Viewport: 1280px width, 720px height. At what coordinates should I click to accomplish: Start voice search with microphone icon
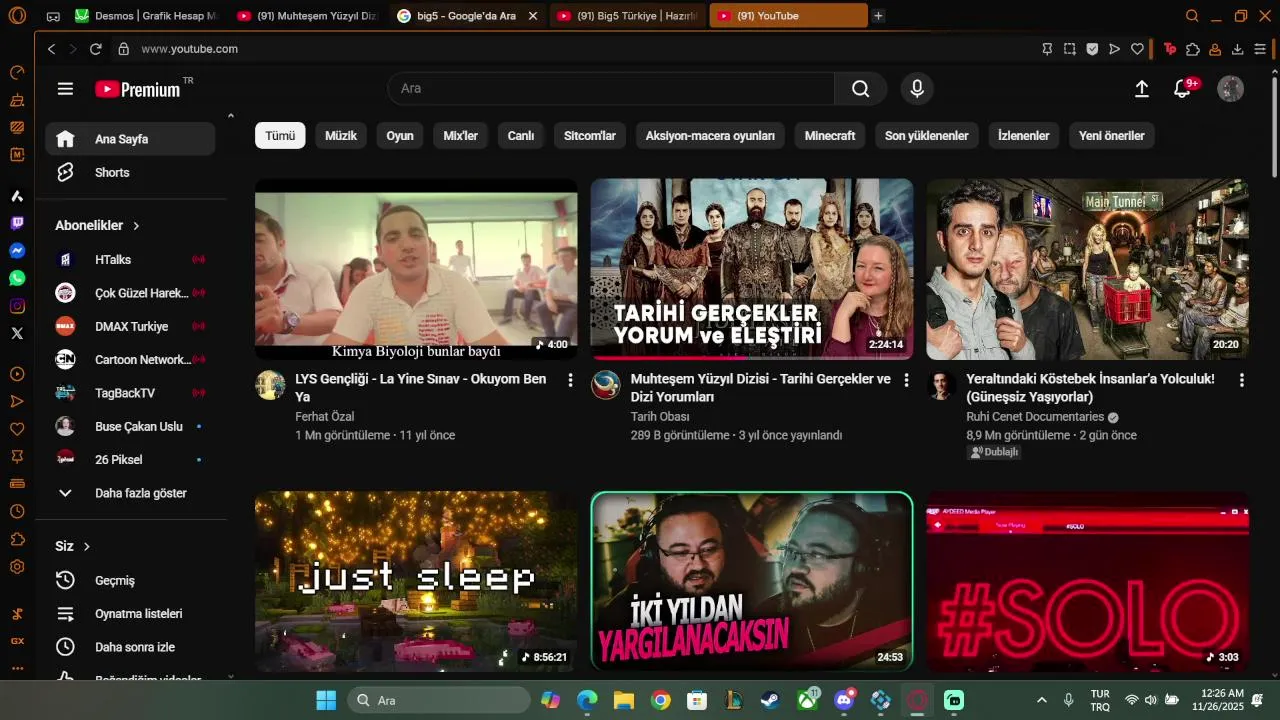click(917, 89)
